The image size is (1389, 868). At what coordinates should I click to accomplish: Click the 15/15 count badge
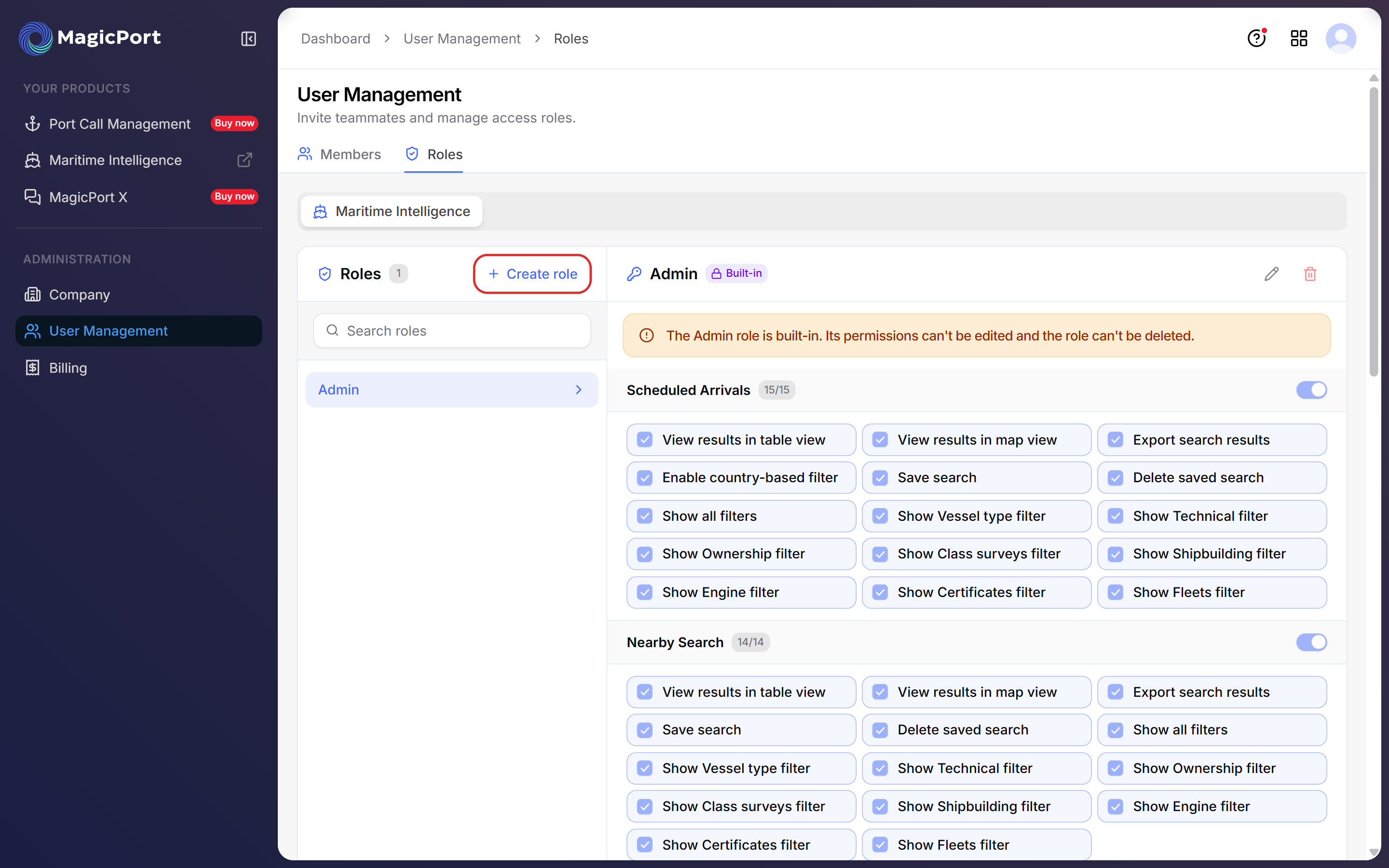coord(776,390)
